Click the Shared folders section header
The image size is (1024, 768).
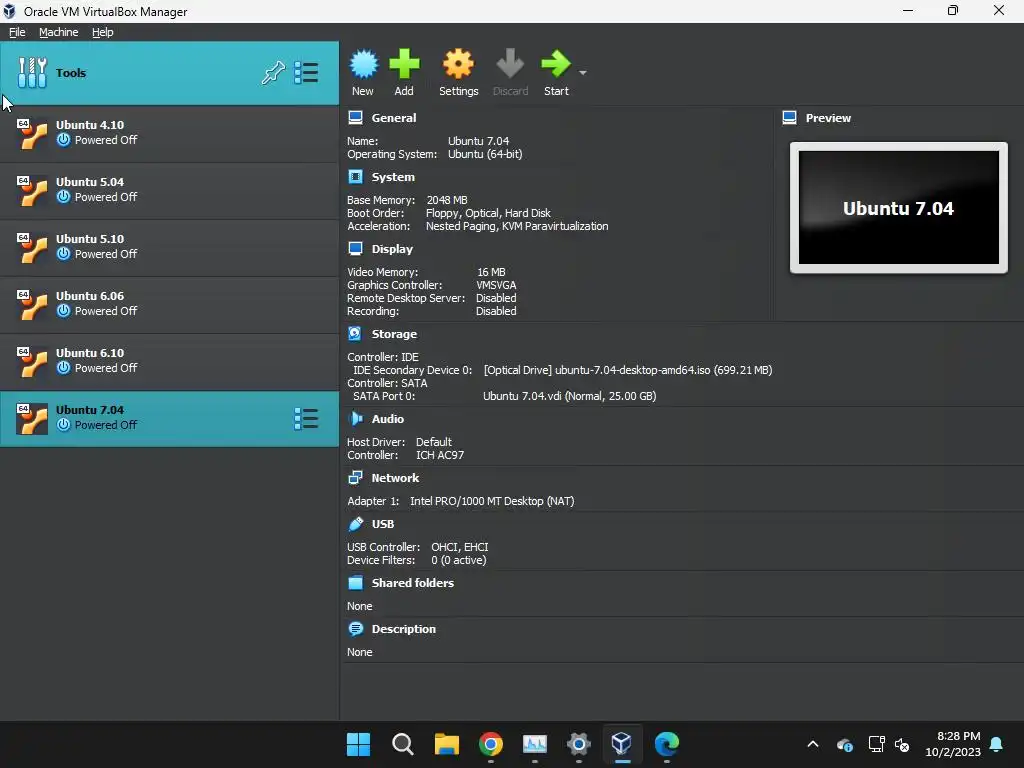pyautogui.click(x=413, y=583)
